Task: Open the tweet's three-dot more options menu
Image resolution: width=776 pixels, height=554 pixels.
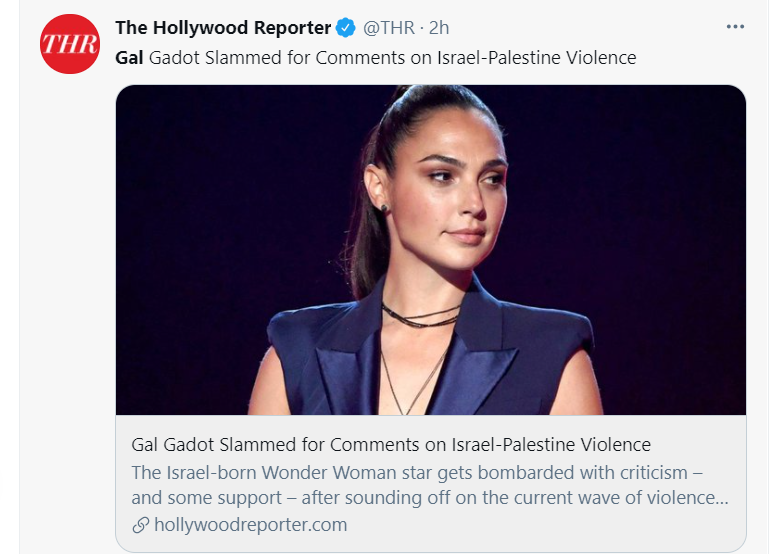Action: click(x=735, y=27)
